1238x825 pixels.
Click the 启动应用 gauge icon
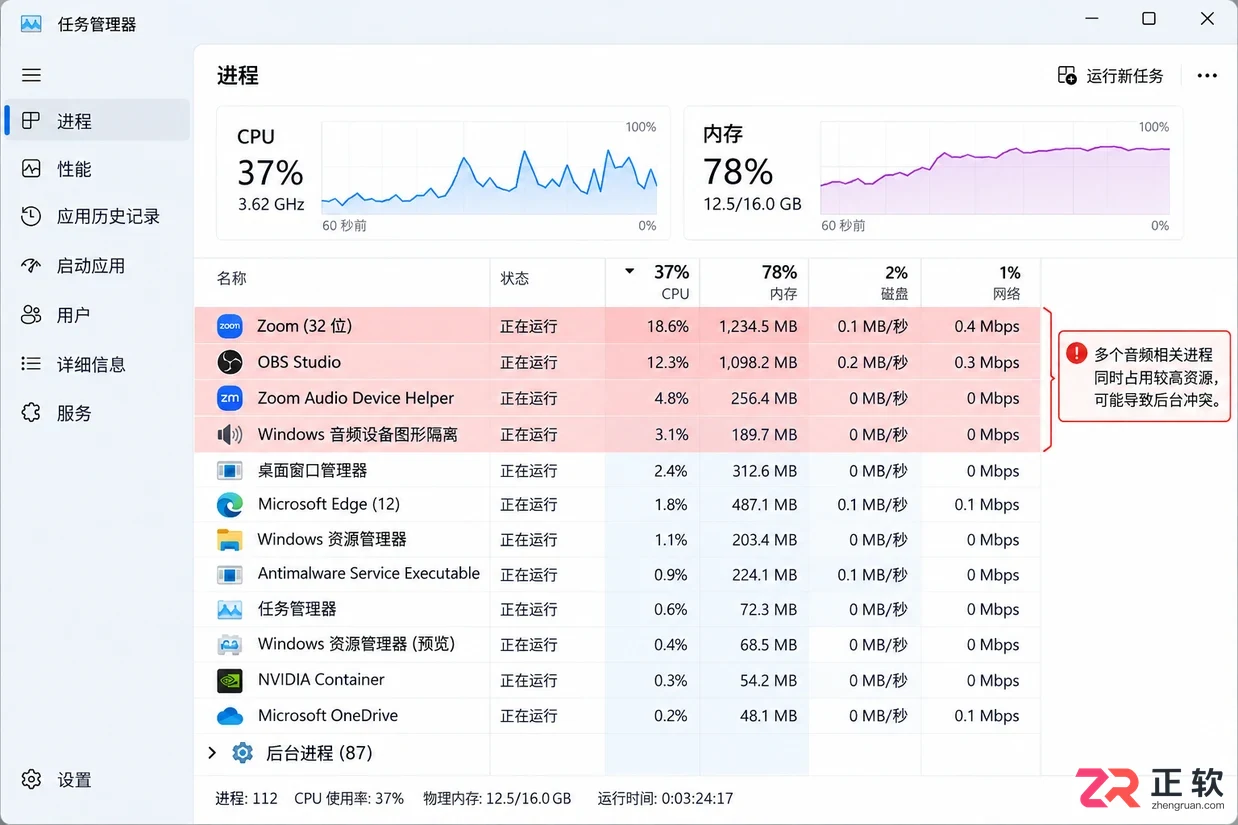tap(31, 265)
